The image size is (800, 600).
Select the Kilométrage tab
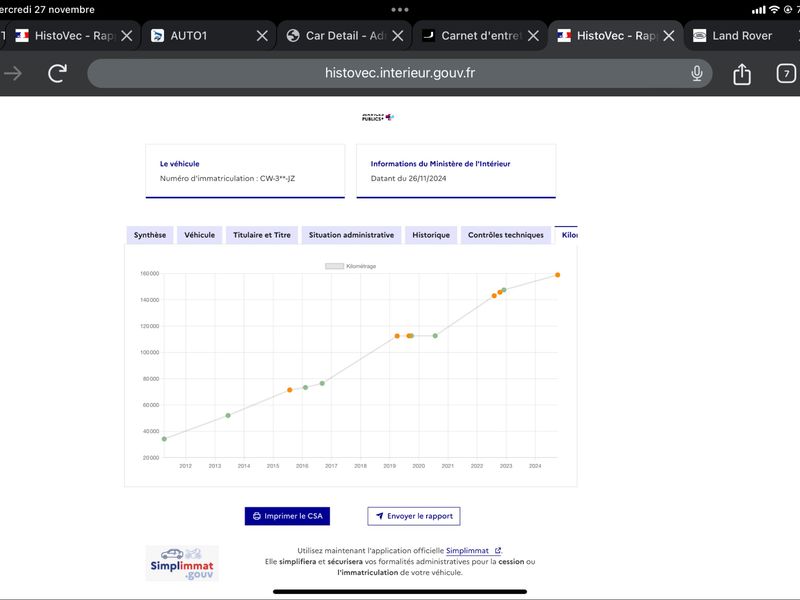coord(566,235)
